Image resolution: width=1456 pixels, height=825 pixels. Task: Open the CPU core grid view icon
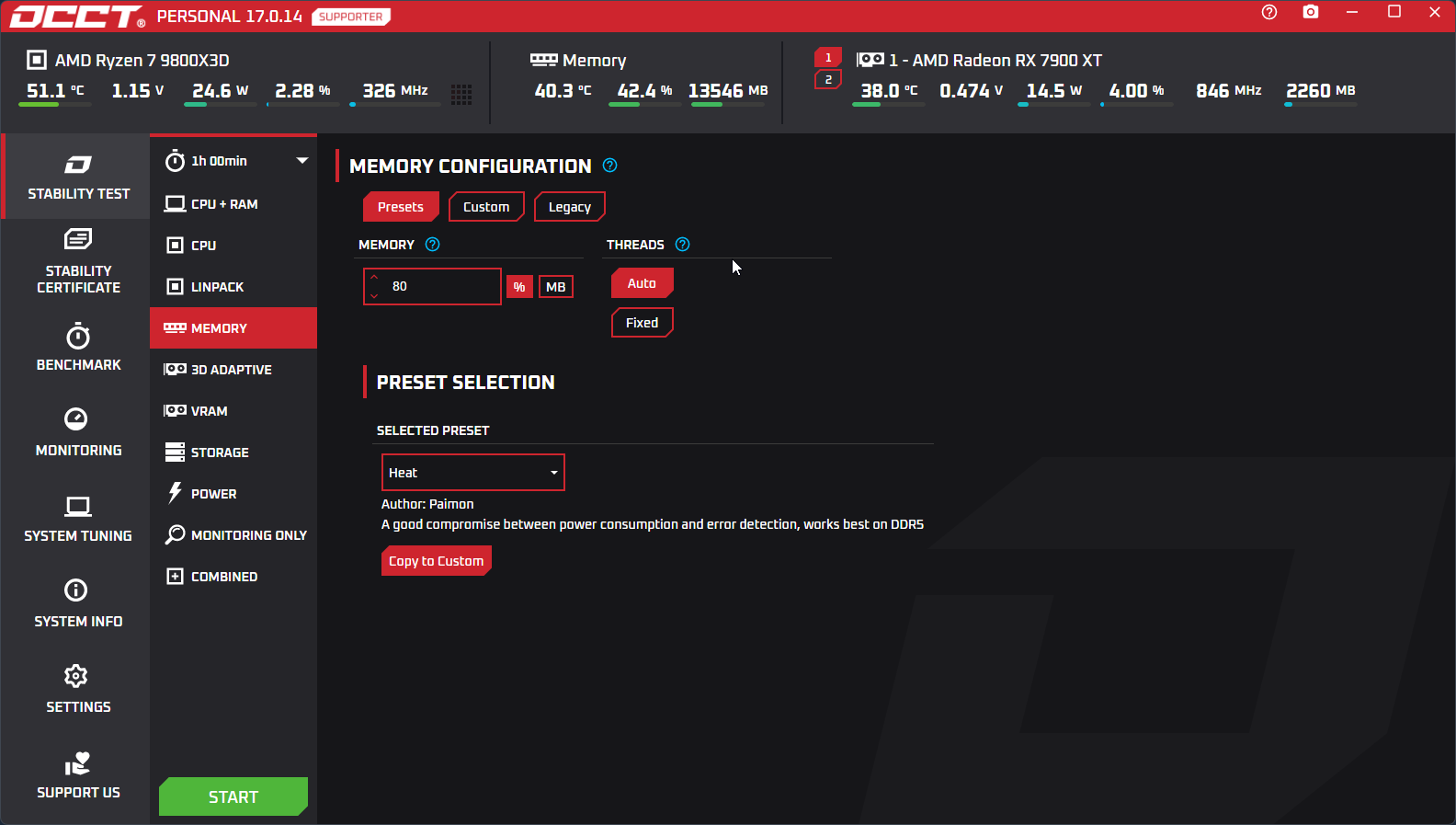(x=461, y=94)
